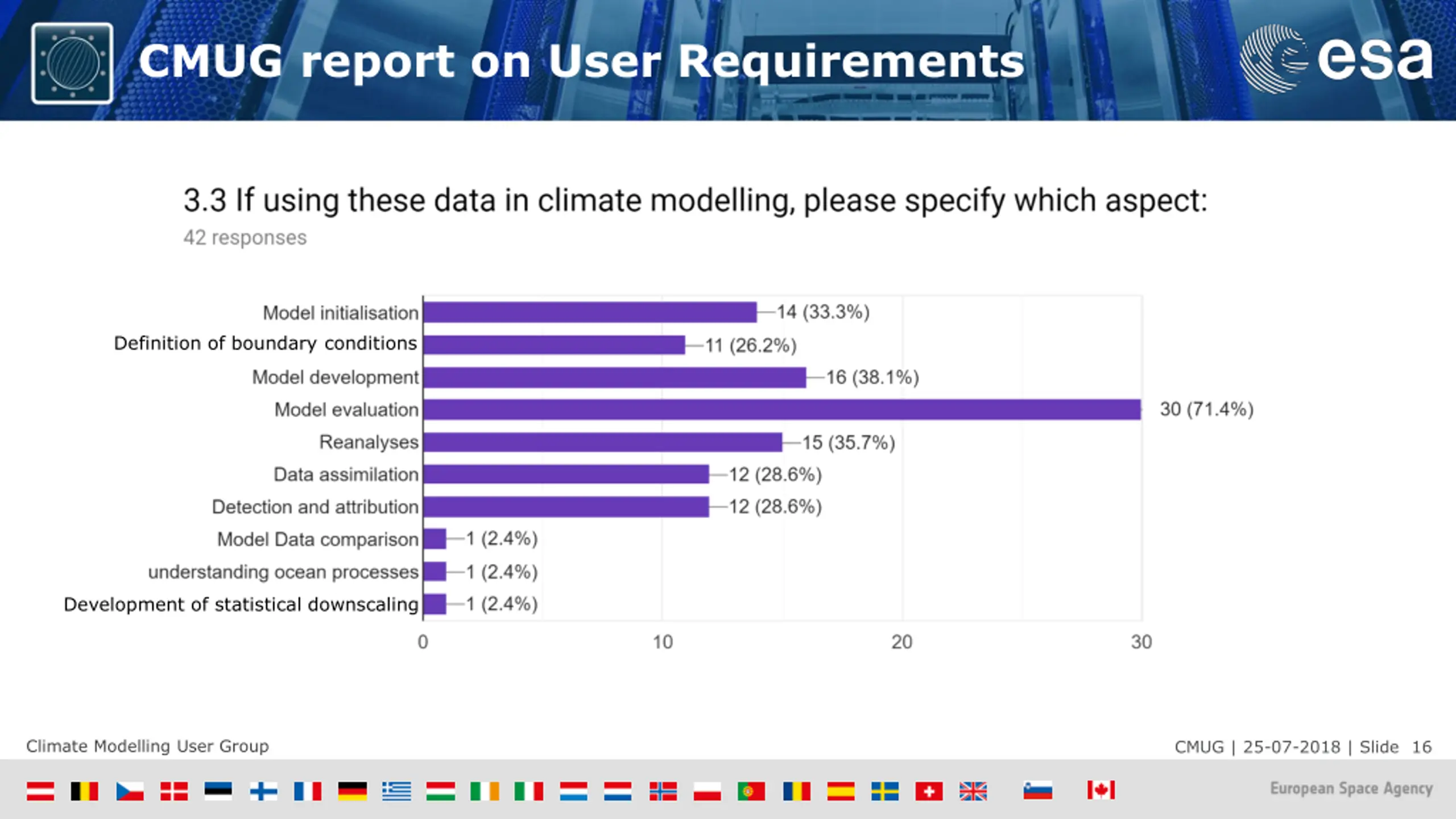Click the Model Data comparison bar
The width and height of the screenshot is (1456, 819).
(x=435, y=539)
